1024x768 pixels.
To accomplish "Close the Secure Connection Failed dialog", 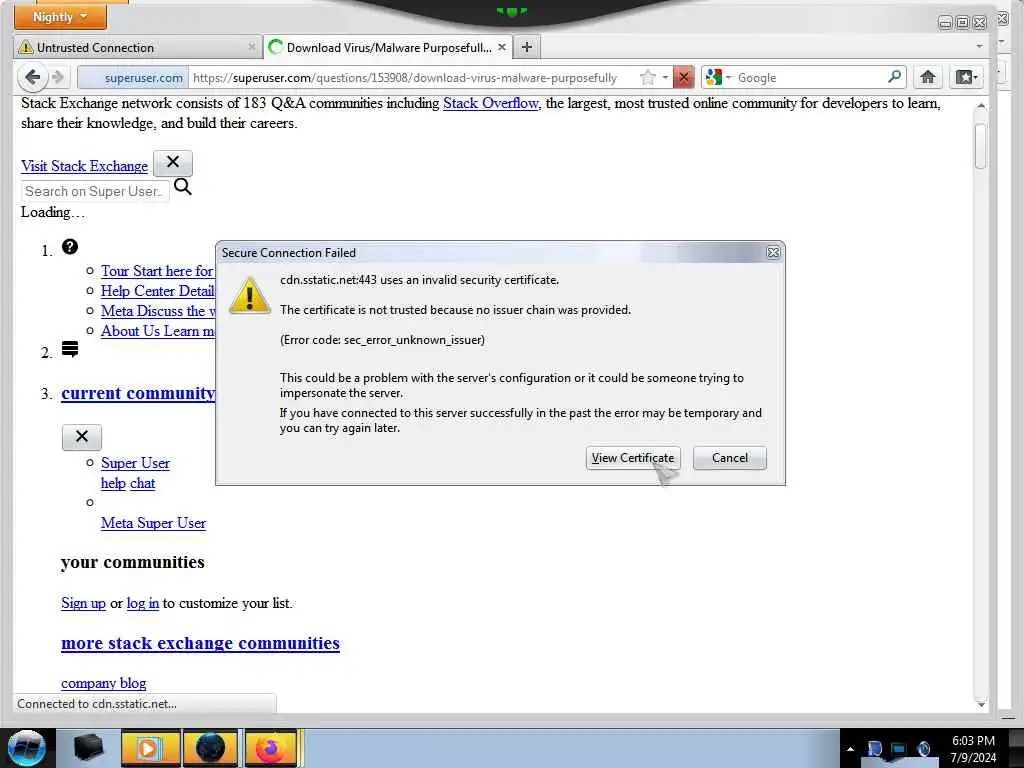I will tap(773, 253).
